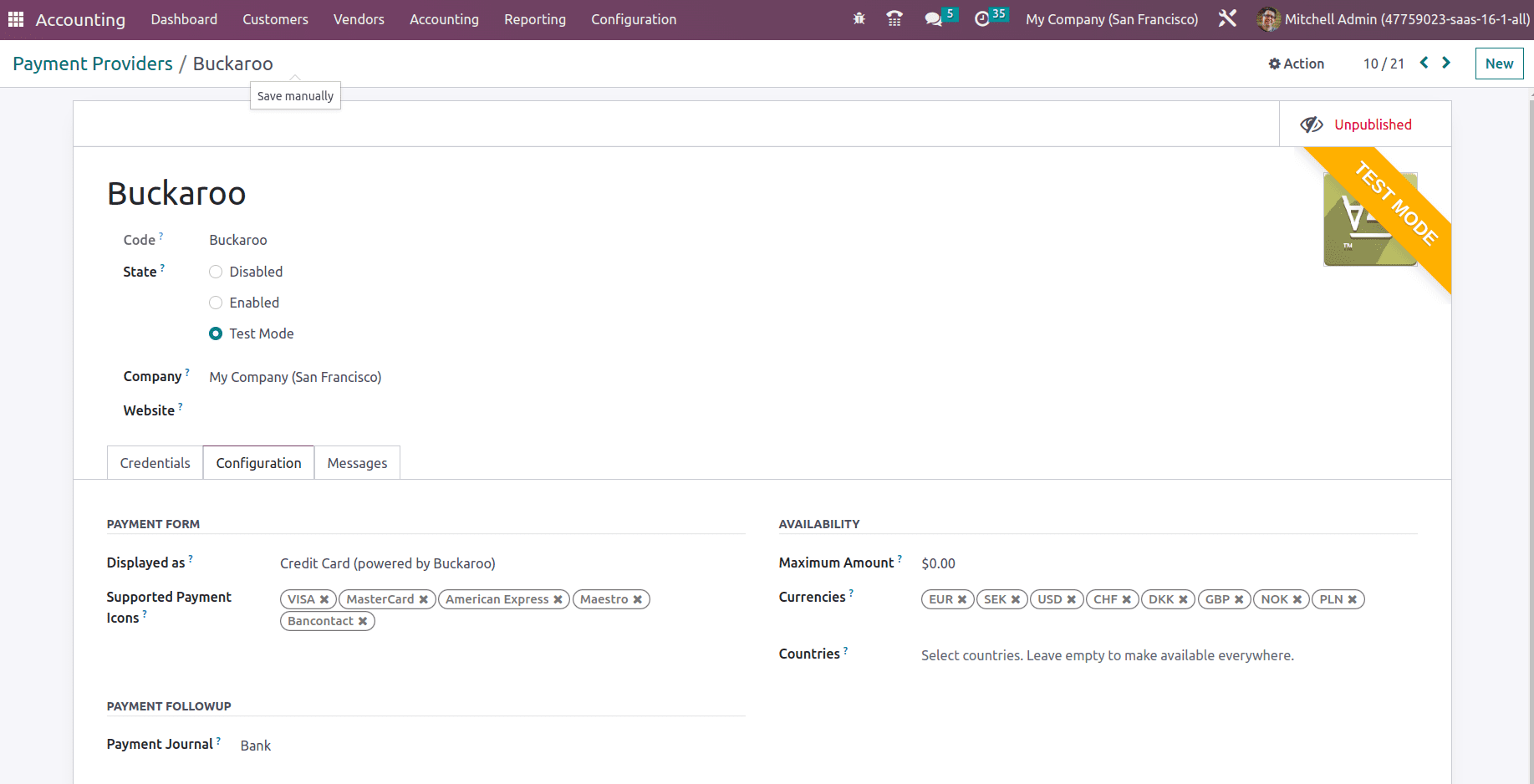Viewport: 1534px width, 784px height.
Task: Click the Accounting app title
Action: click(80, 19)
